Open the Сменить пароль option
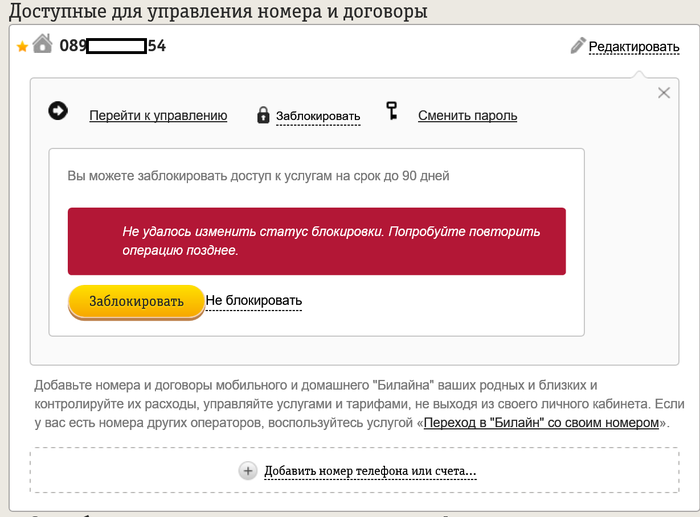 coord(467,115)
